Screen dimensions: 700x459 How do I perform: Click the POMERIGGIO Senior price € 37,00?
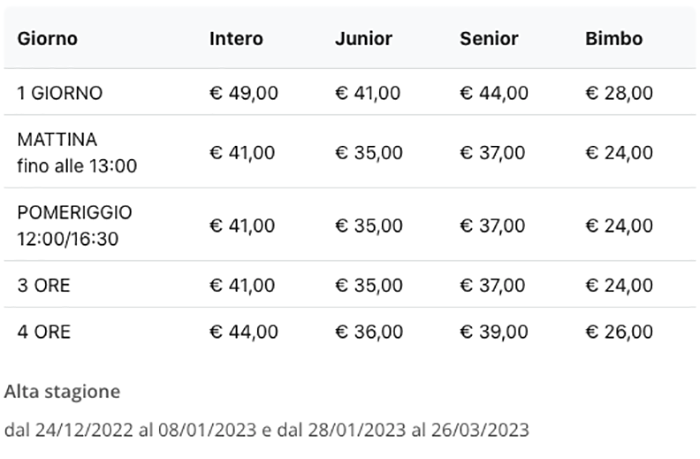492,226
